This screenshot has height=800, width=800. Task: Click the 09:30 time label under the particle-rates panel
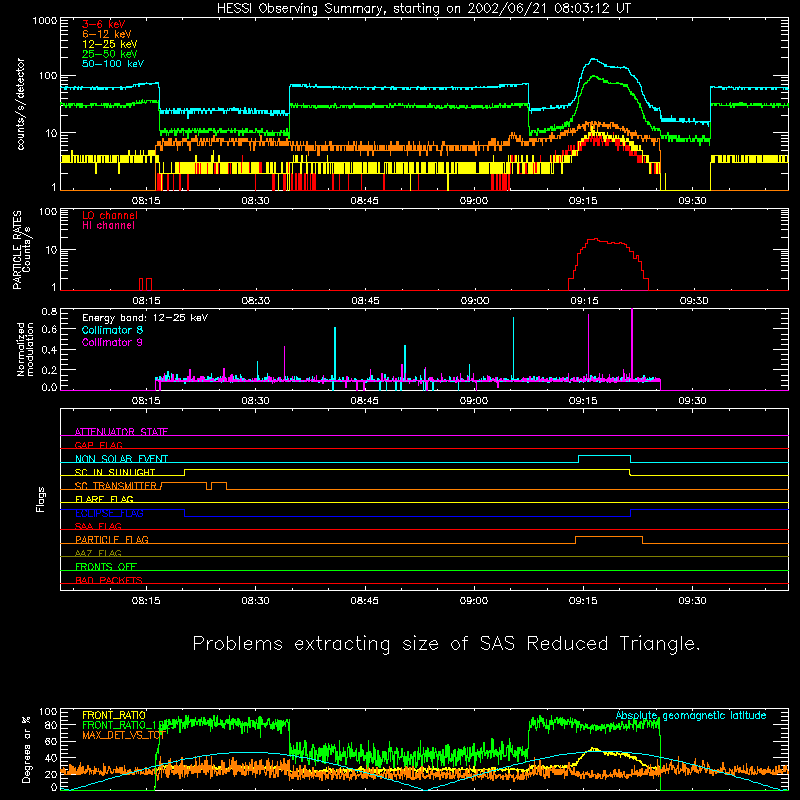[694, 301]
